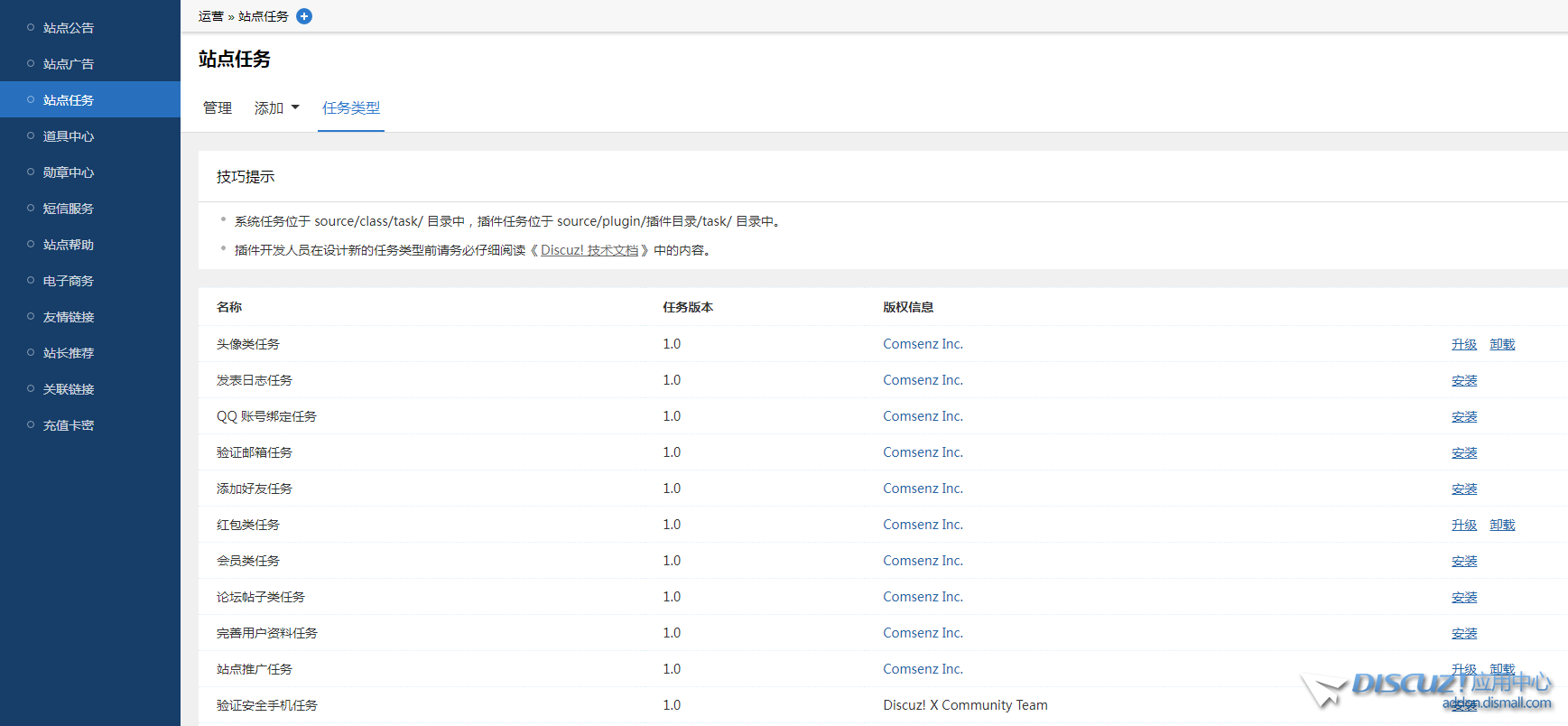Go to 站点广告 in sidebar
This screenshot has height=726, width=1568.
(69, 64)
